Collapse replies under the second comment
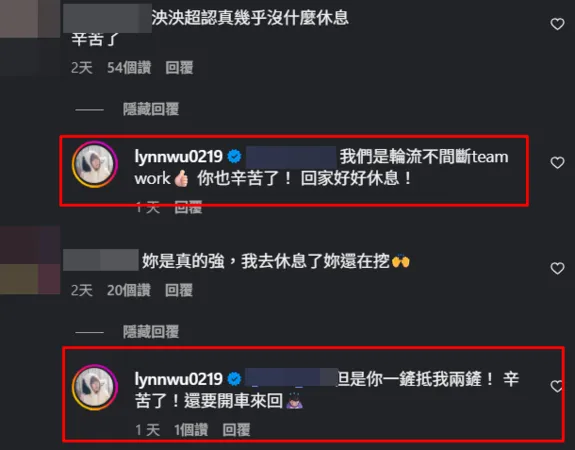 tap(151, 332)
